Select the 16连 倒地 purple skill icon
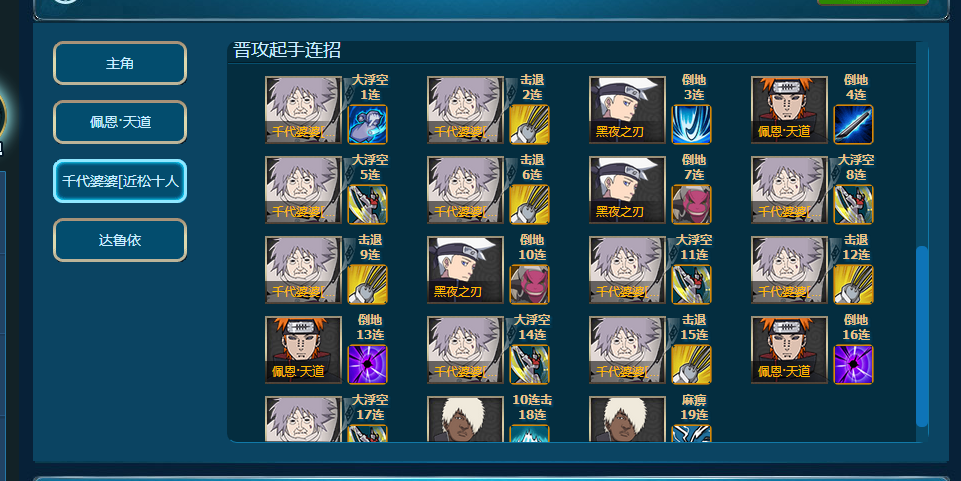 853,365
